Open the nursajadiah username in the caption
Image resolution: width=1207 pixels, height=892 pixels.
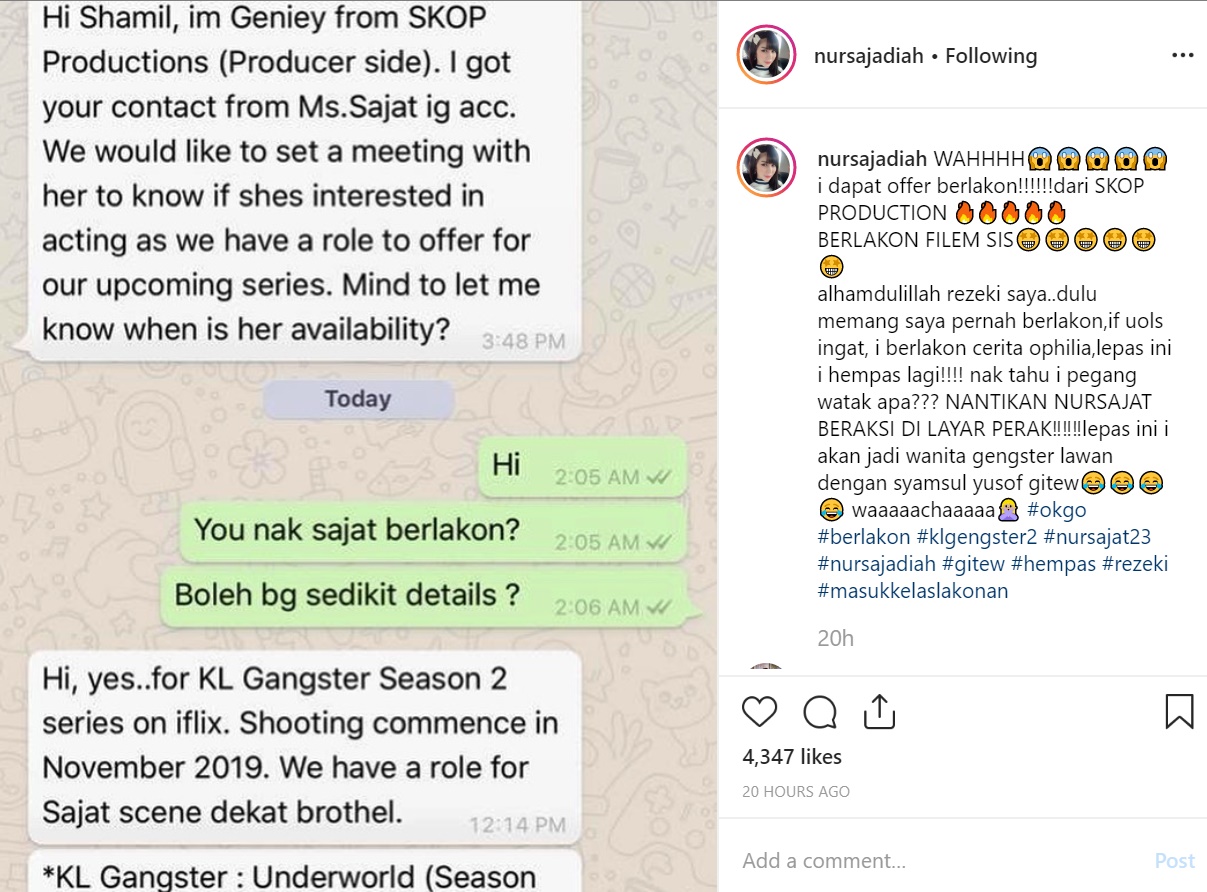(x=872, y=159)
